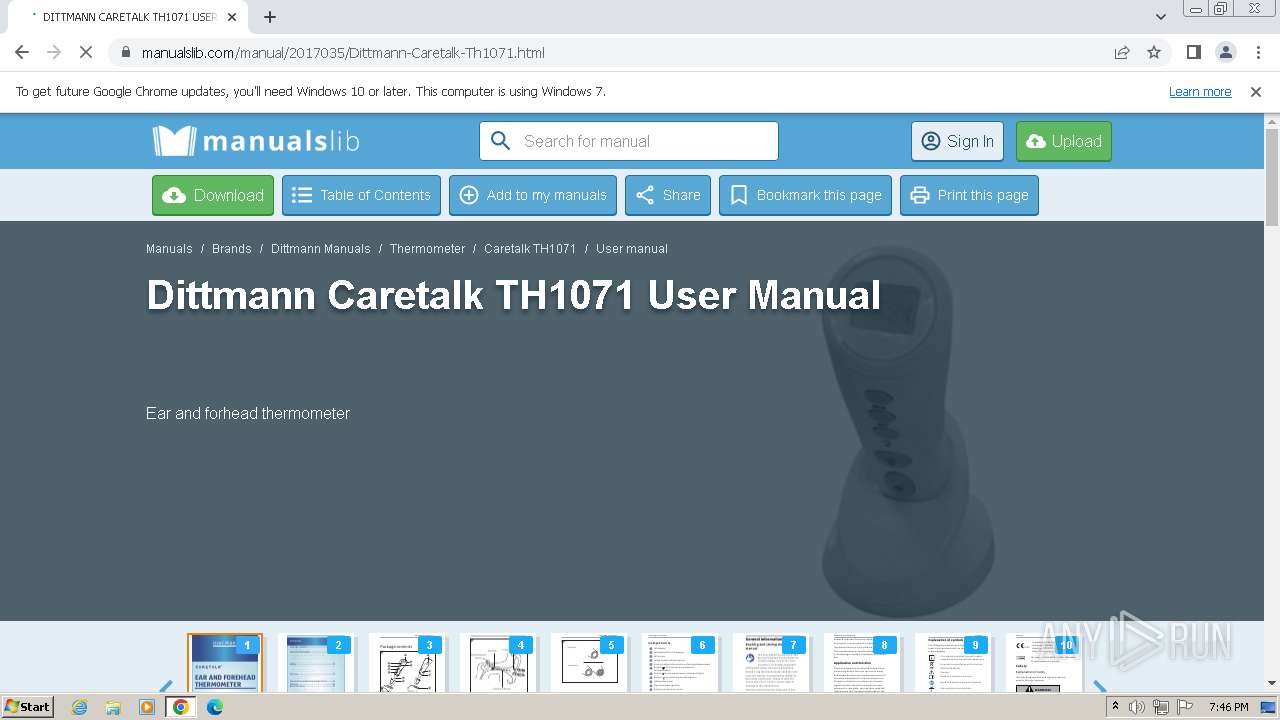Open Thermometer breadcrumb link
Screen dimensions: 1280x720
pyautogui.click(x=428, y=249)
